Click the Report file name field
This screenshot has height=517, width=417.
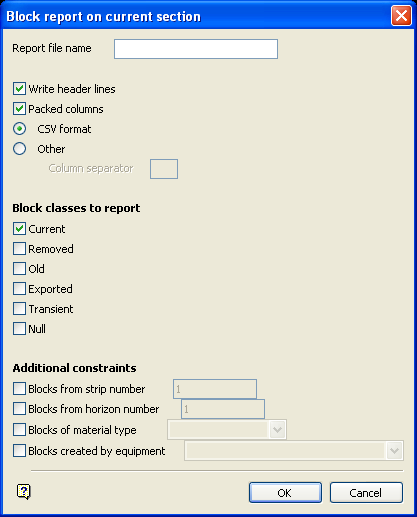196,49
